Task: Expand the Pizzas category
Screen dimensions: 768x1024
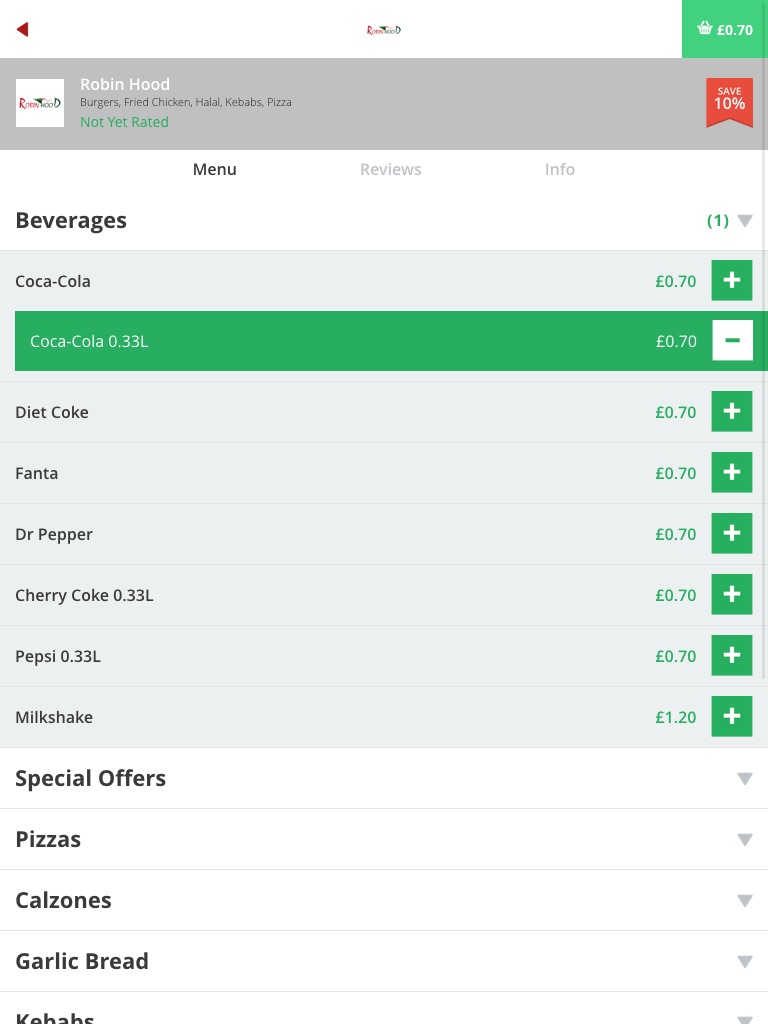Action: click(x=744, y=840)
